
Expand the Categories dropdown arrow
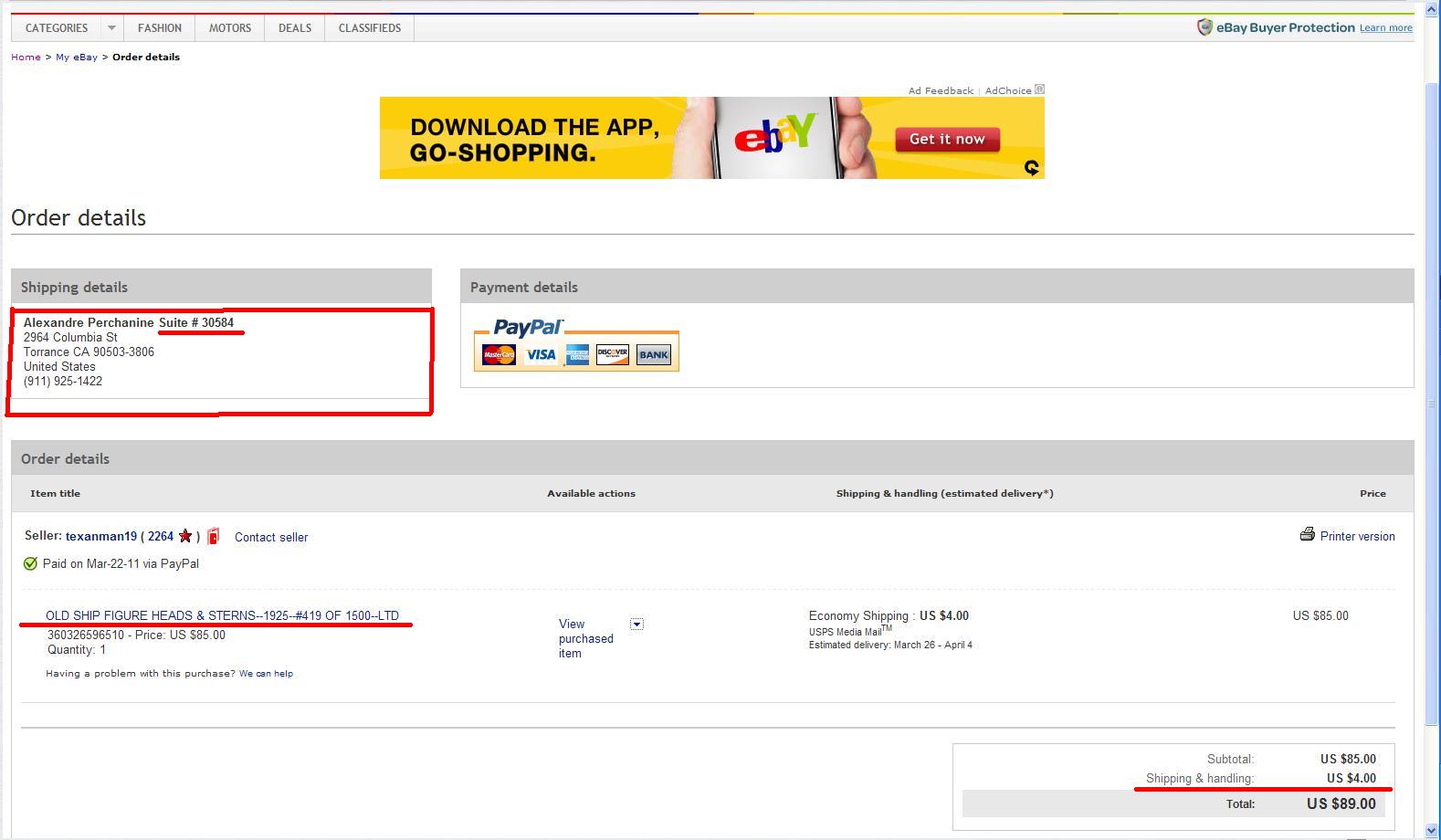point(111,28)
